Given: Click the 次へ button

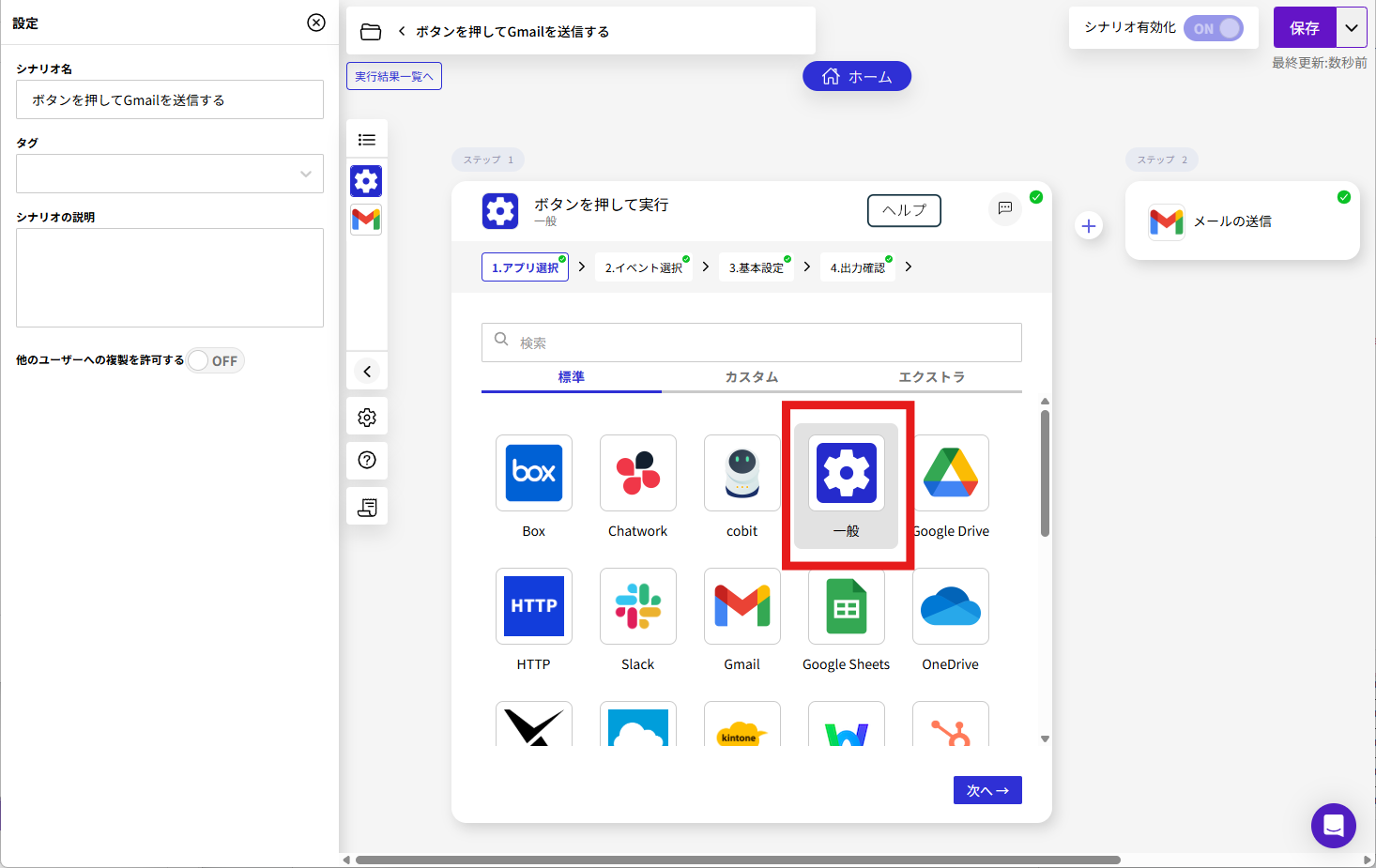Looking at the screenshot, I should click(x=987, y=790).
